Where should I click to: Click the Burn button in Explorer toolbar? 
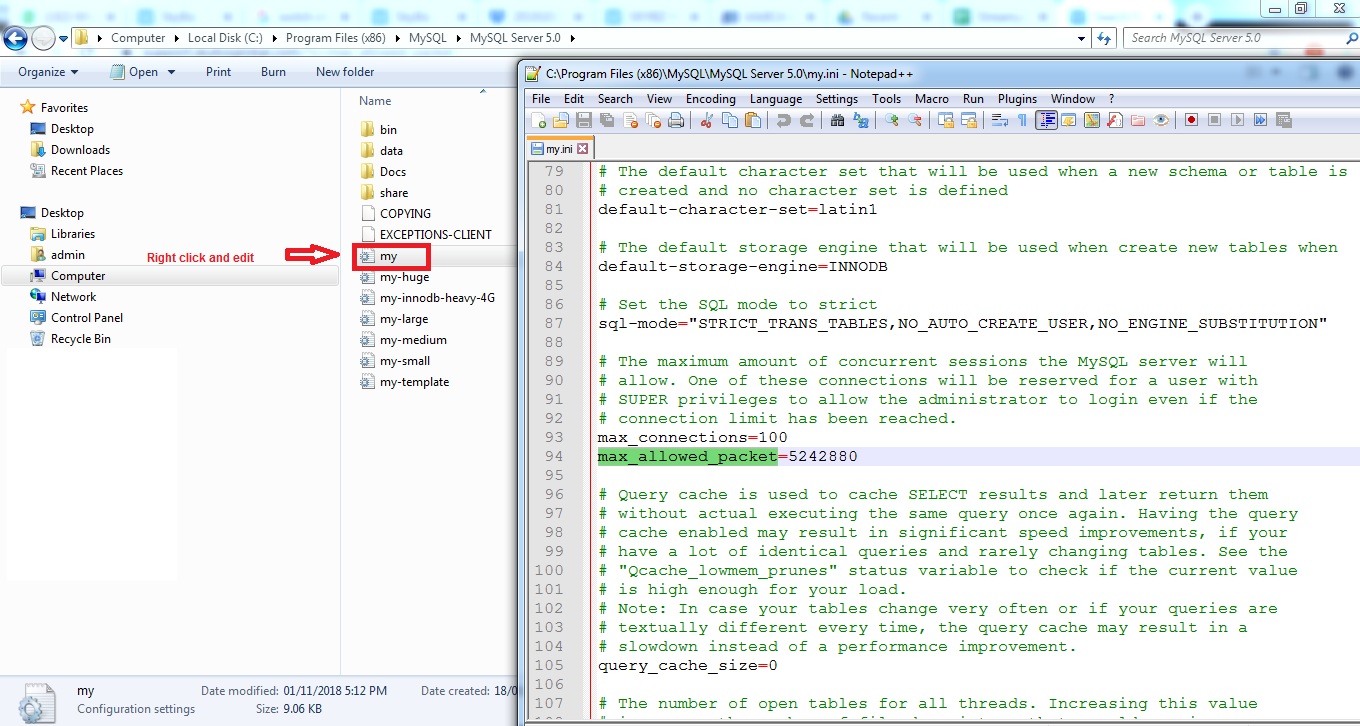273,72
